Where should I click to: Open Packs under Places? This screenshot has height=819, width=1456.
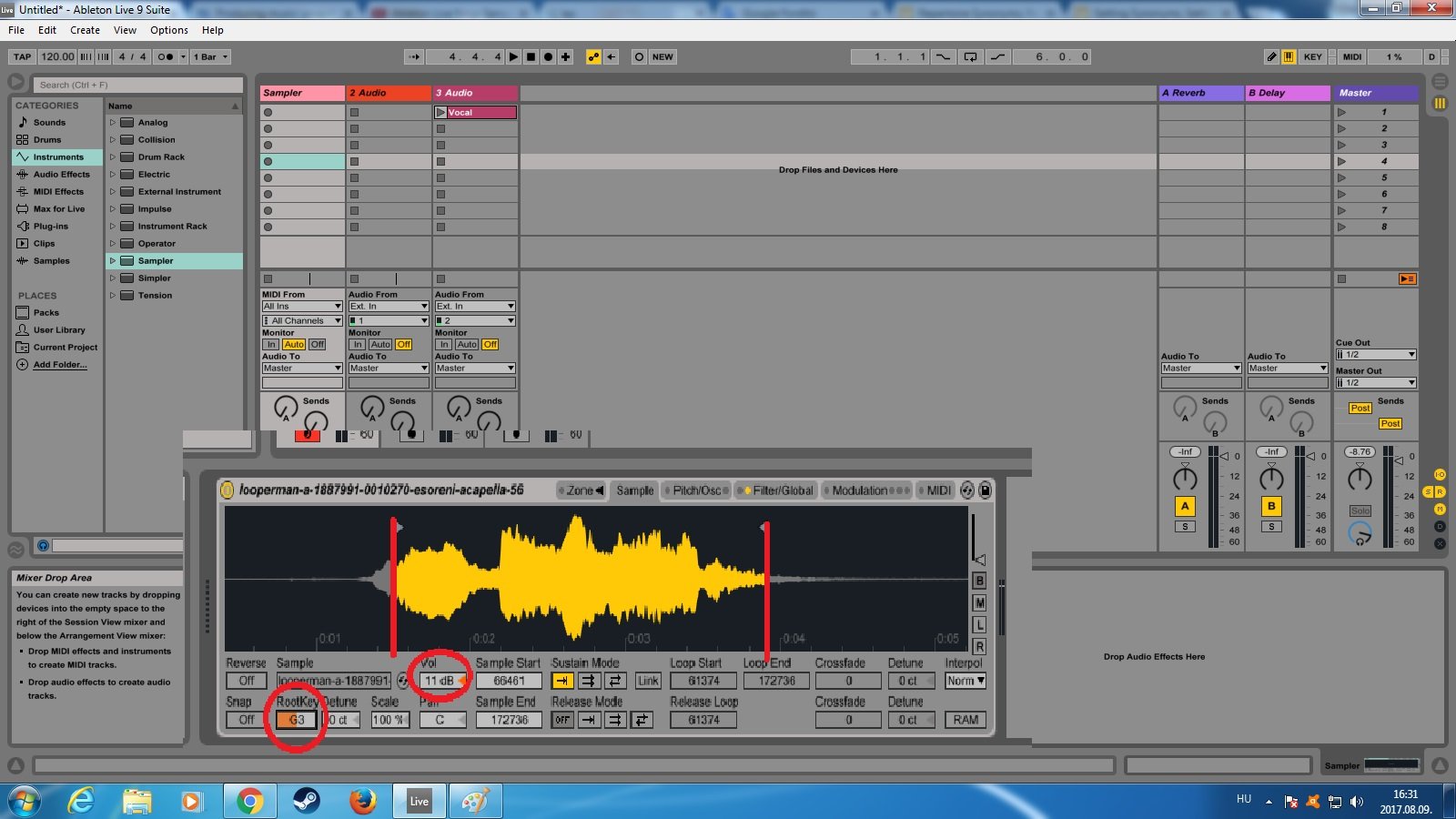pos(45,312)
